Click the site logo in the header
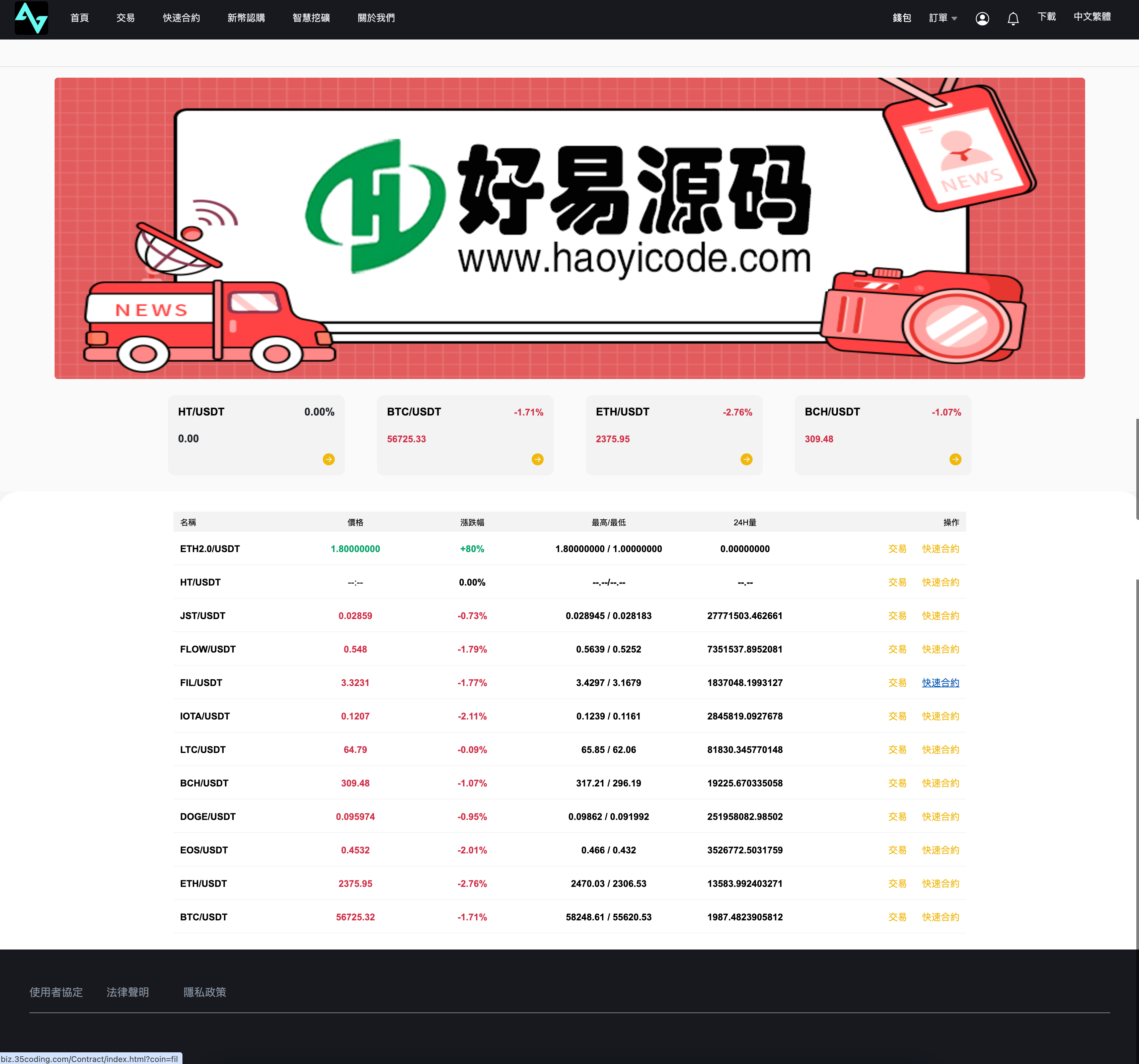1139x1064 pixels. click(x=31, y=18)
